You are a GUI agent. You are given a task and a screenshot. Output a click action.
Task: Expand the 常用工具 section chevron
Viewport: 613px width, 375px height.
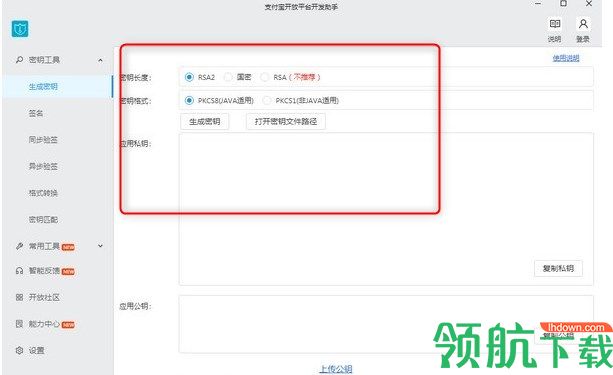100,246
